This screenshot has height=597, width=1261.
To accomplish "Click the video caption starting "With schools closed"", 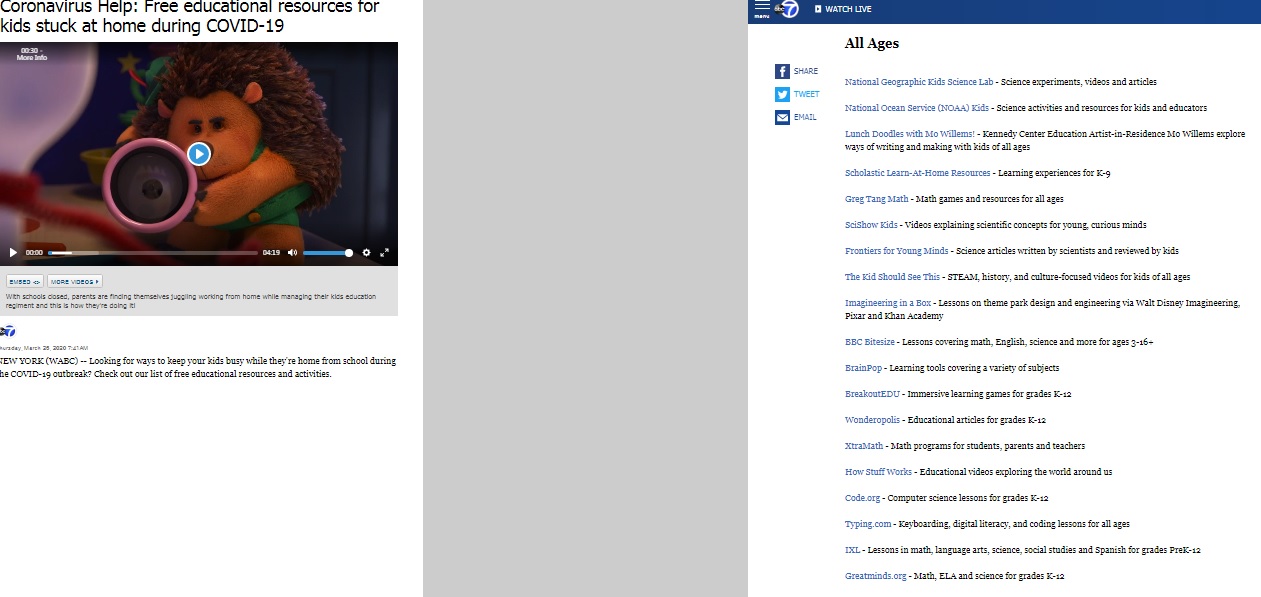I will tap(191, 301).
